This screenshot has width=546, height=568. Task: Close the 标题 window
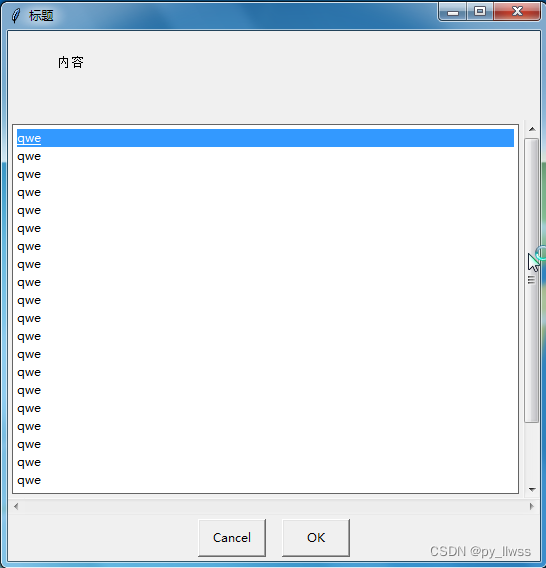pos(517,12)
